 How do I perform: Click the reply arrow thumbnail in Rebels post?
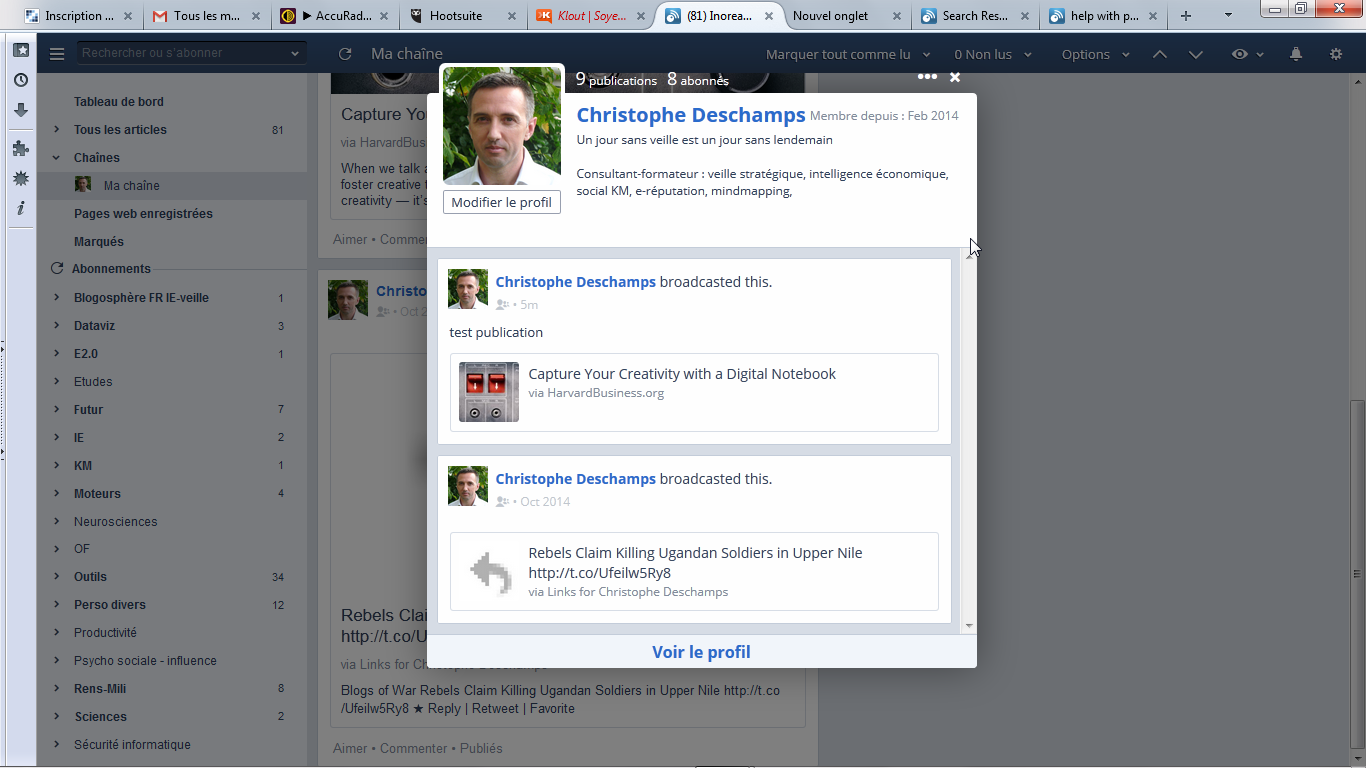tap(489, 571)
